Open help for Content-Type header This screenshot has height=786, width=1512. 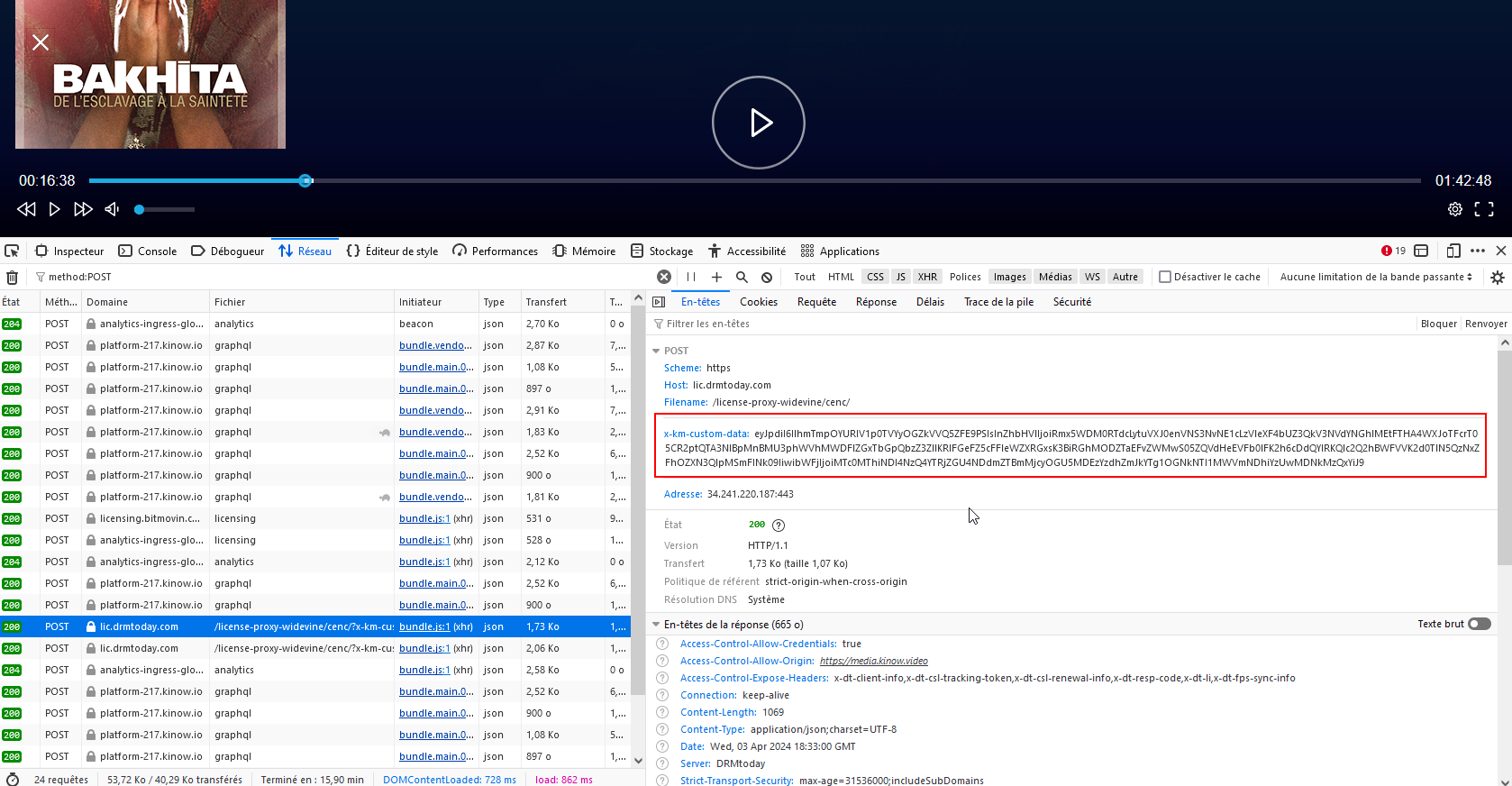pos(662,730)
